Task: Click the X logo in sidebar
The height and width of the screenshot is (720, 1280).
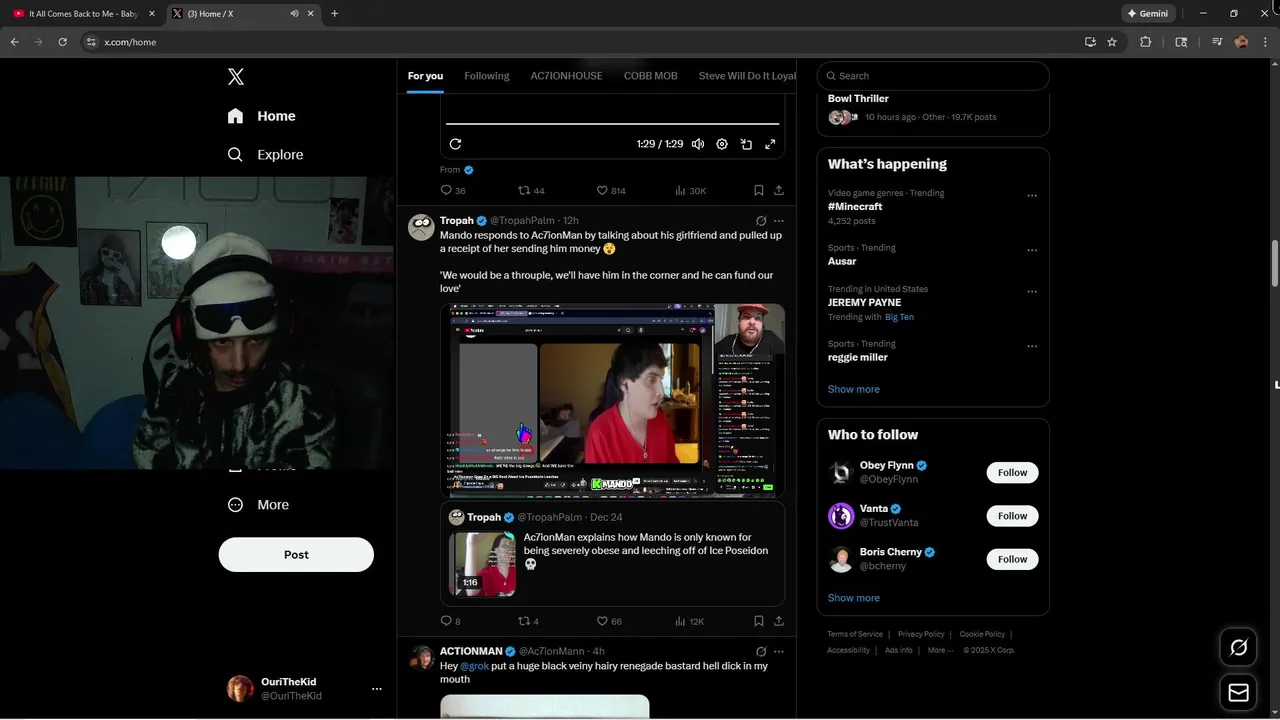Action: [236, 77]
